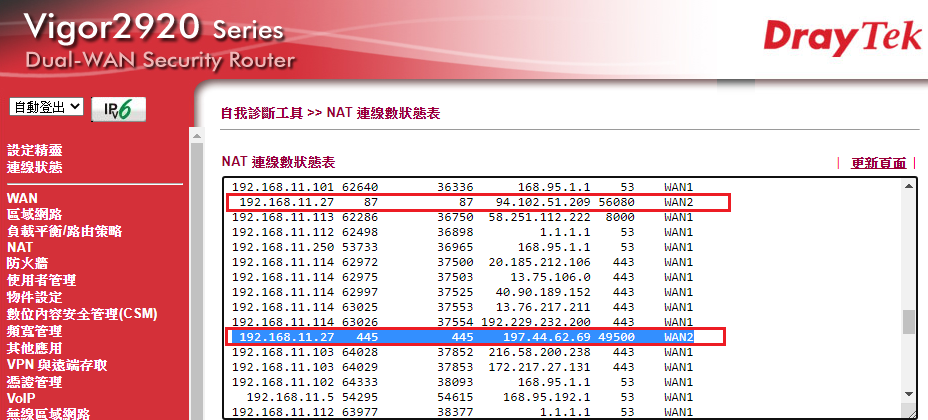Image resolution: width=928 pixels, height=420 pixels.
Task: Select row with remote IP 58.251.112.222
Action: [462, 217]
